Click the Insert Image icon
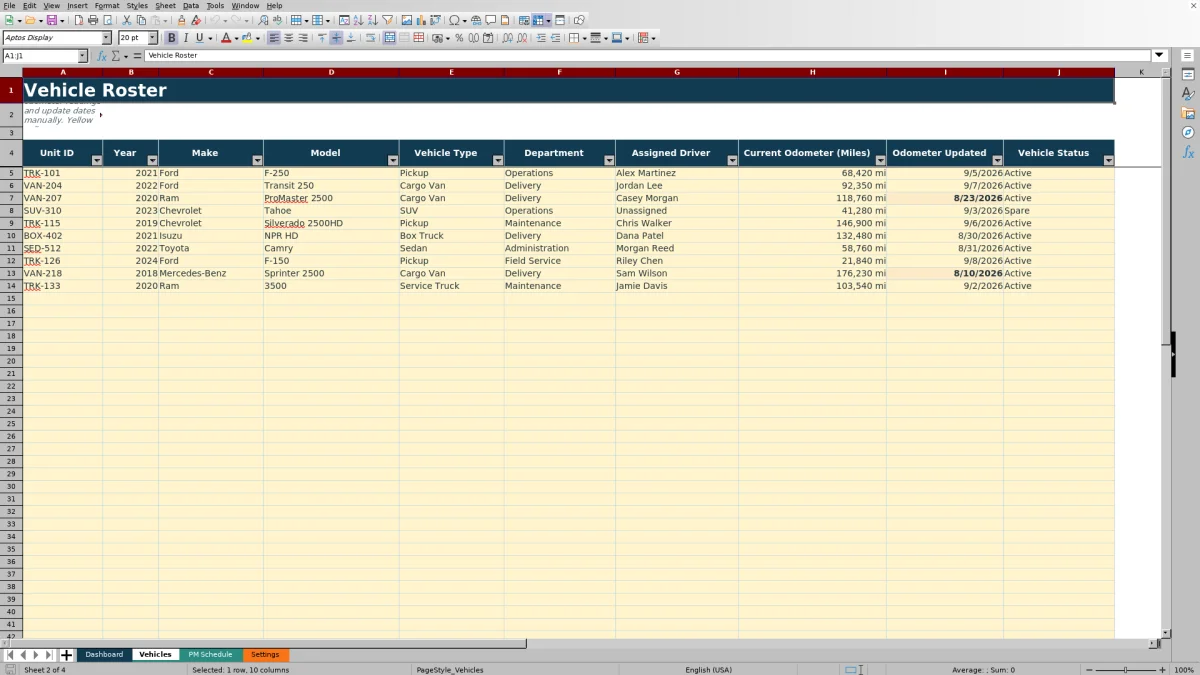 click(406, 20)
